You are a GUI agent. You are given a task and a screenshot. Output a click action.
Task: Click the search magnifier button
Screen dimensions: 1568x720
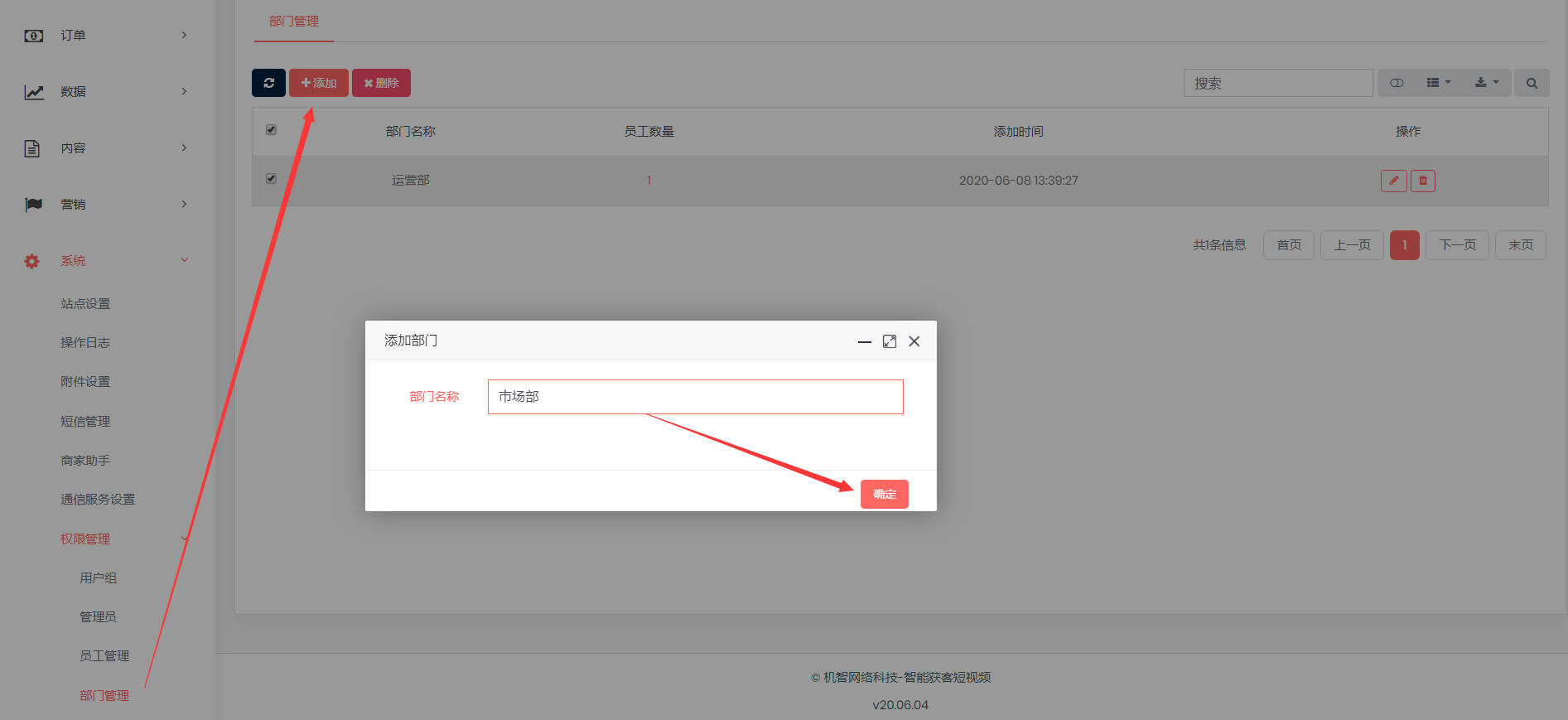click(x=1532, y=83)
